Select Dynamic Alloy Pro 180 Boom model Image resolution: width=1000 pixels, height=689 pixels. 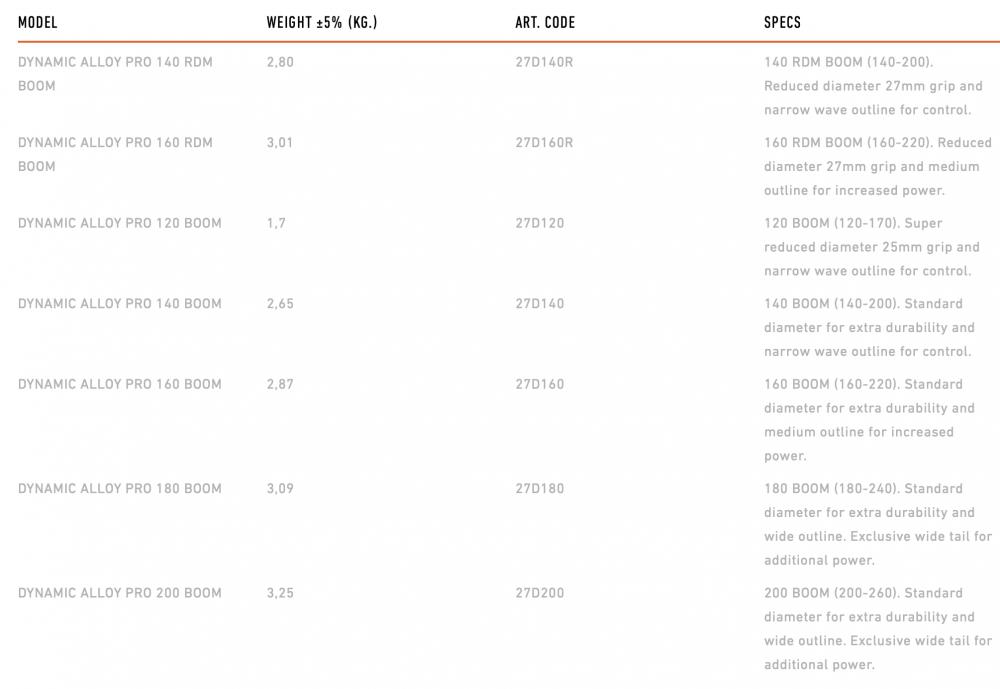pos(120,489)
